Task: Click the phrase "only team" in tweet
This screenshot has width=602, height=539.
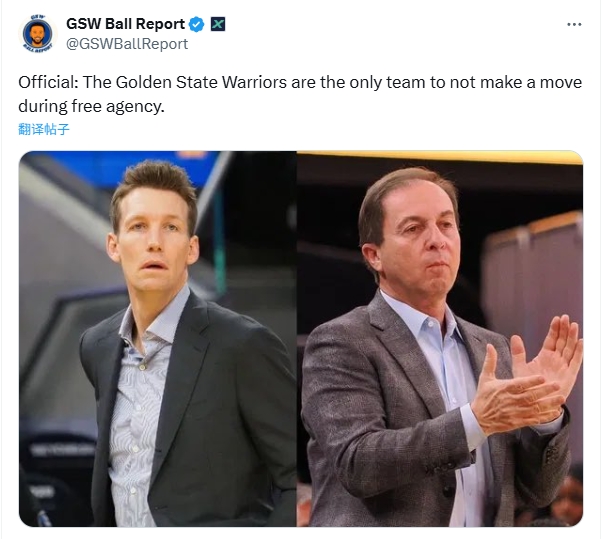Action: click(387, 82)
